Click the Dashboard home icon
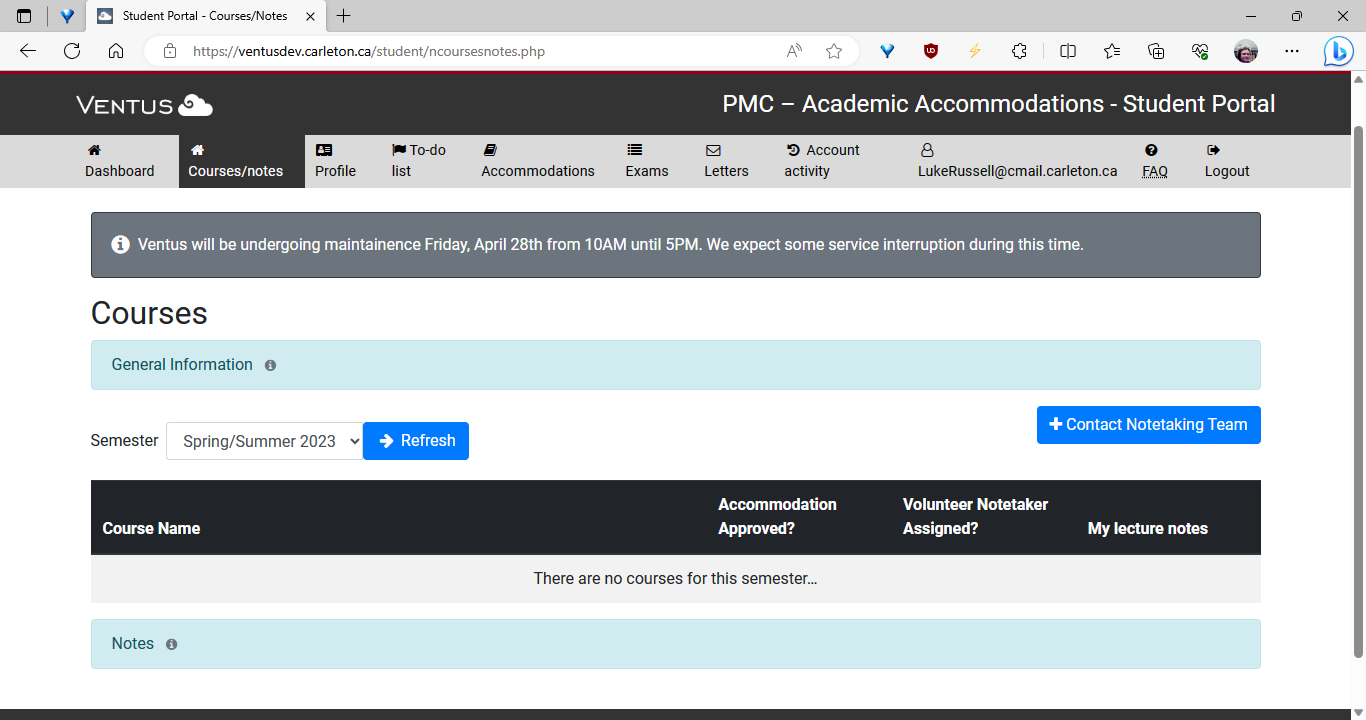Viewport: 1366px width, 720px height. [x=94, y=148]
